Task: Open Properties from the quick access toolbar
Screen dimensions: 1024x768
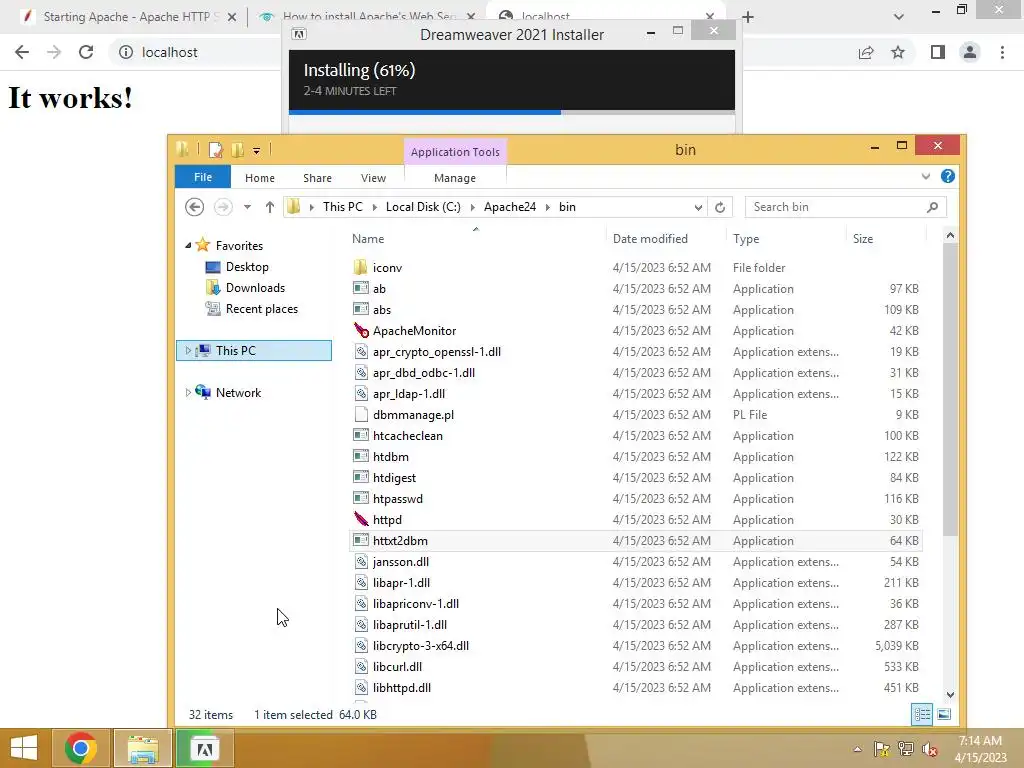Action: point(216,150)
